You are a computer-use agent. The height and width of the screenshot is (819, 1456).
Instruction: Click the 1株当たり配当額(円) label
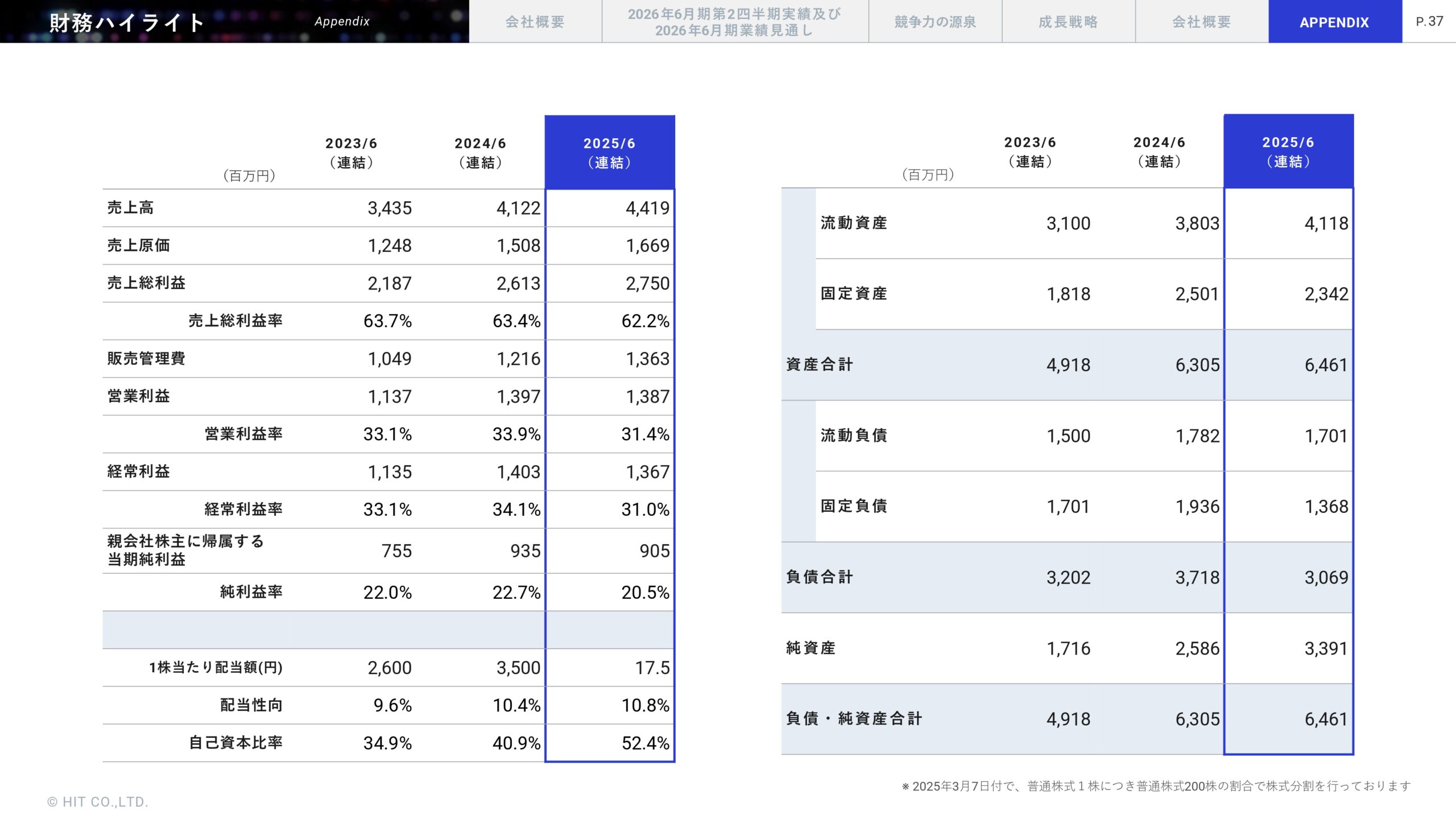coord(216,667)
